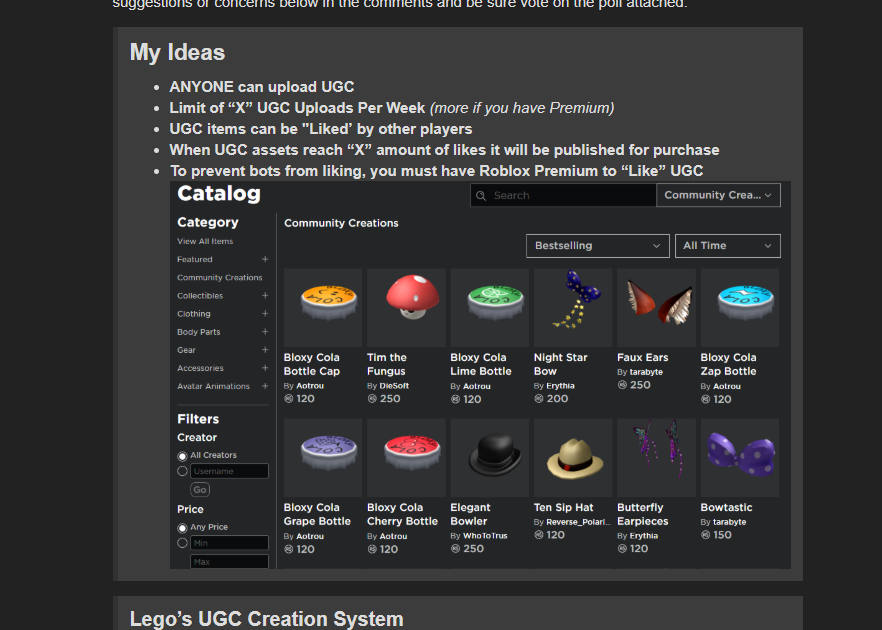Choose the Any Price radio option

[x=182, y=528]
